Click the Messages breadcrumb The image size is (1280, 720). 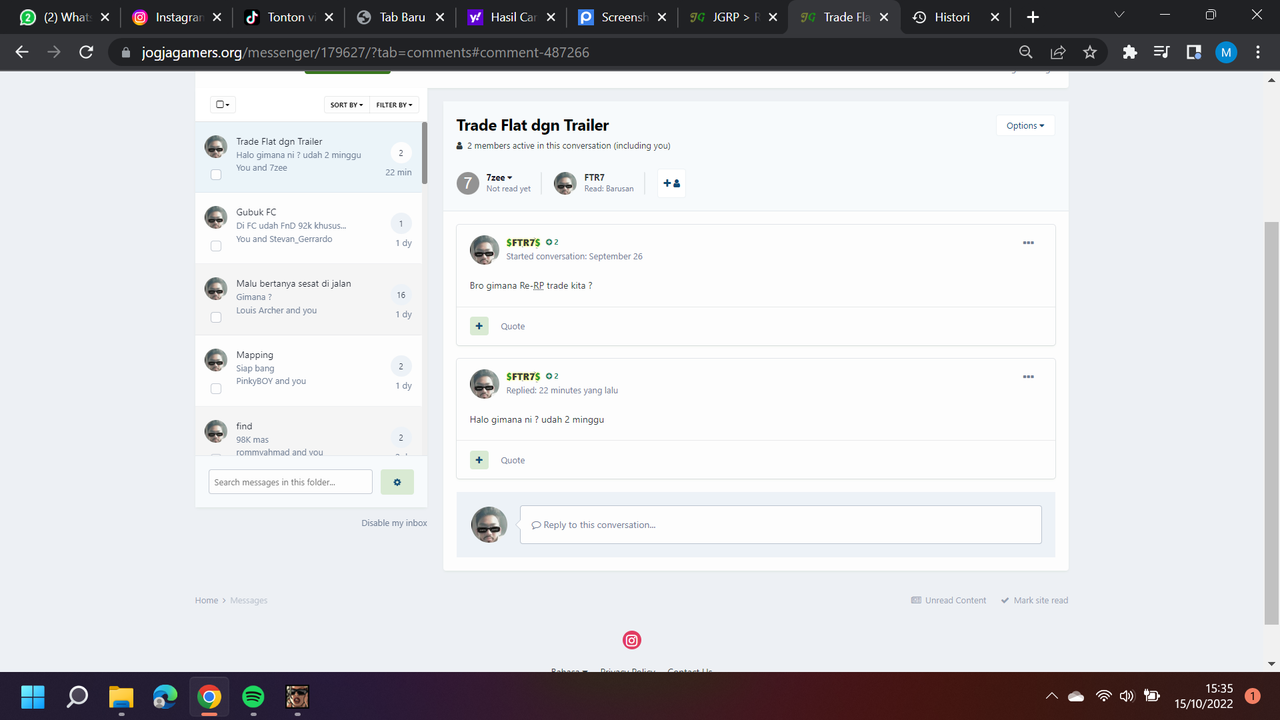click(249, 600)
